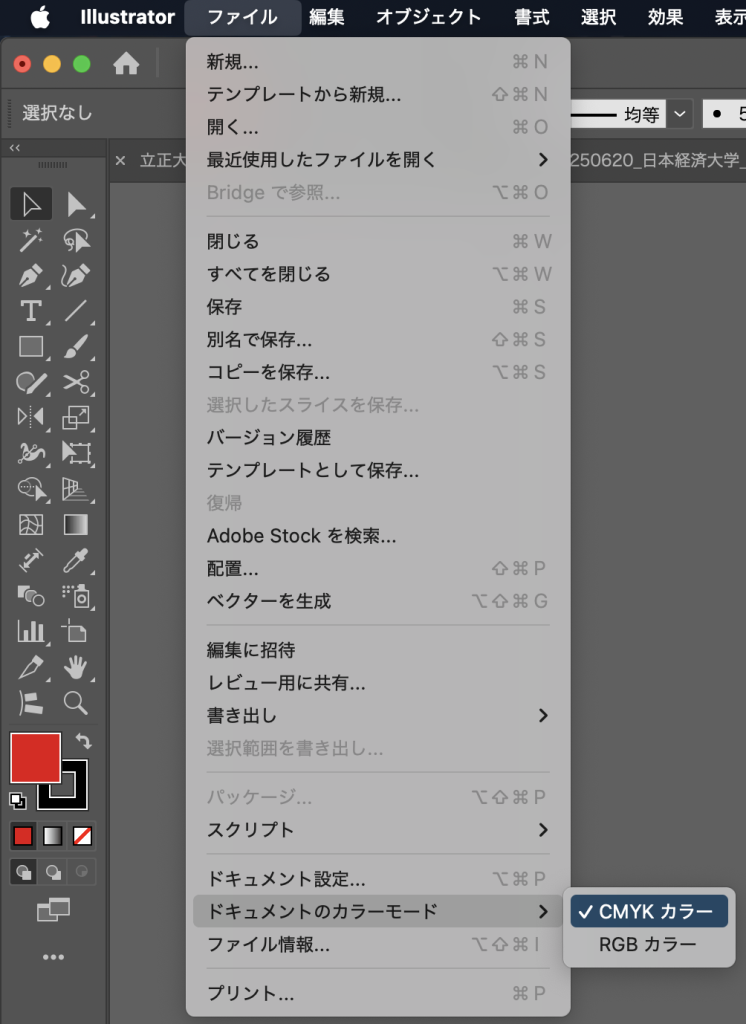Enable Draw Behind mode

click(x=53, y=872)
